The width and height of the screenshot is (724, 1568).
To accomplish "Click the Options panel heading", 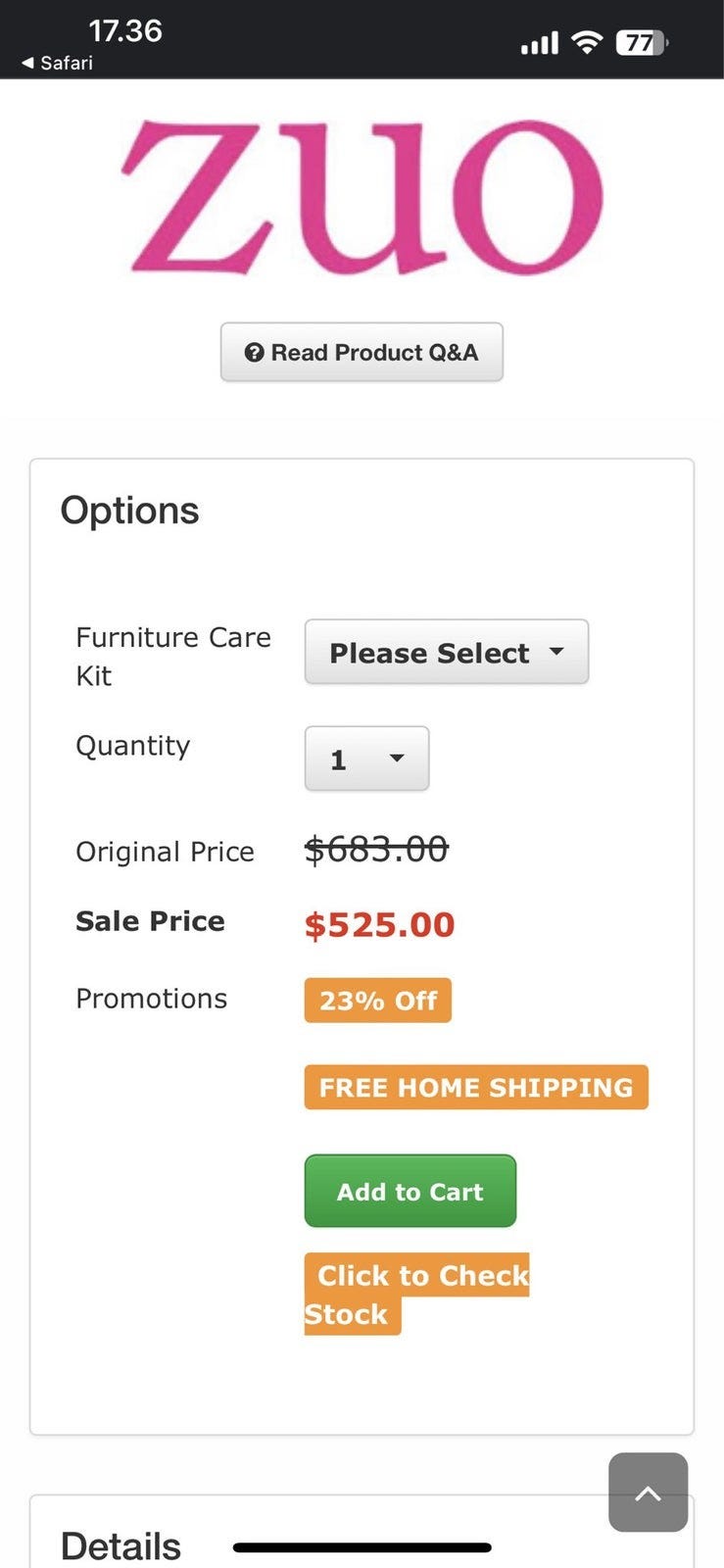I will click(129, 511).
